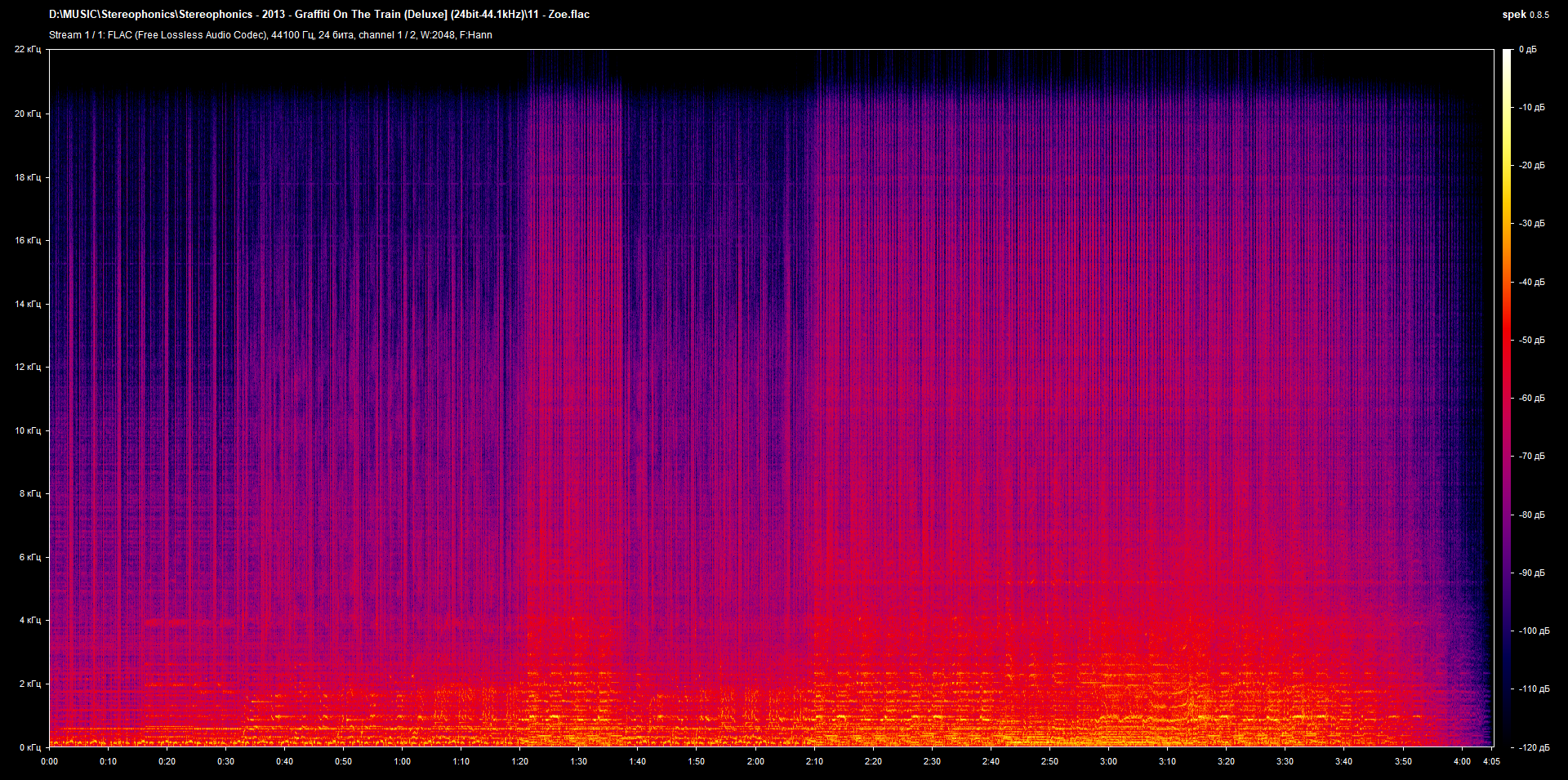Select the 1:00 time axis marker
The width and height of the screenshot is (1568, 780).
[403, 761]
